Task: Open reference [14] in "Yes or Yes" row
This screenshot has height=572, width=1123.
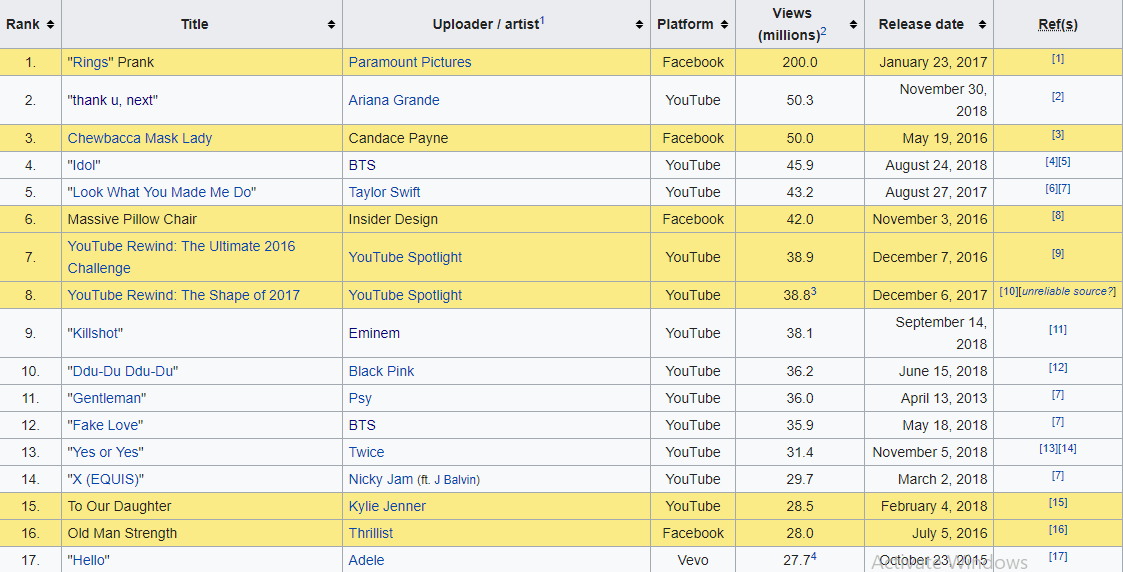Action: [x=1067, y=449]
